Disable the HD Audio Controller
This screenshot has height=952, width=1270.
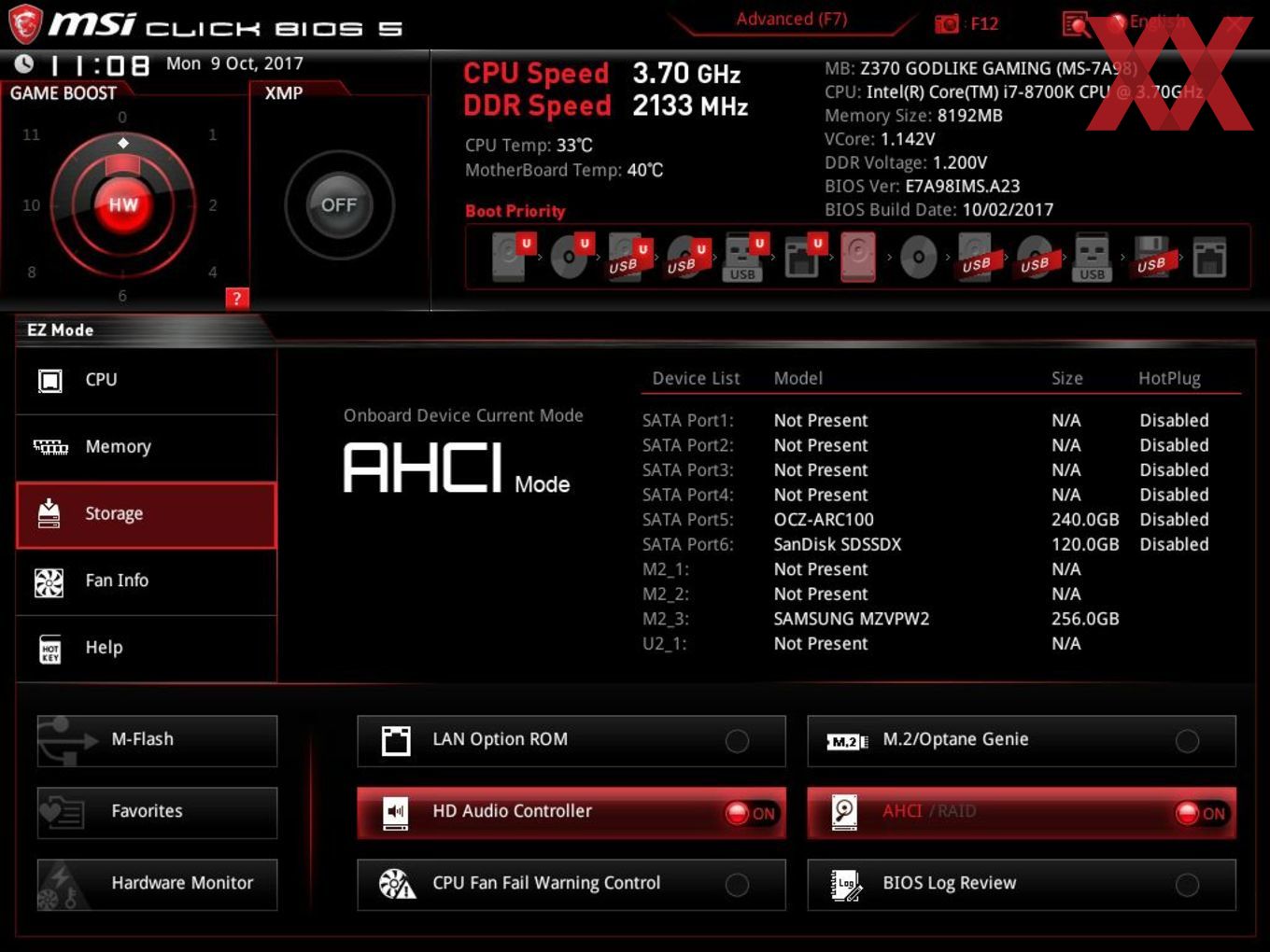click(x=571, y=812)
